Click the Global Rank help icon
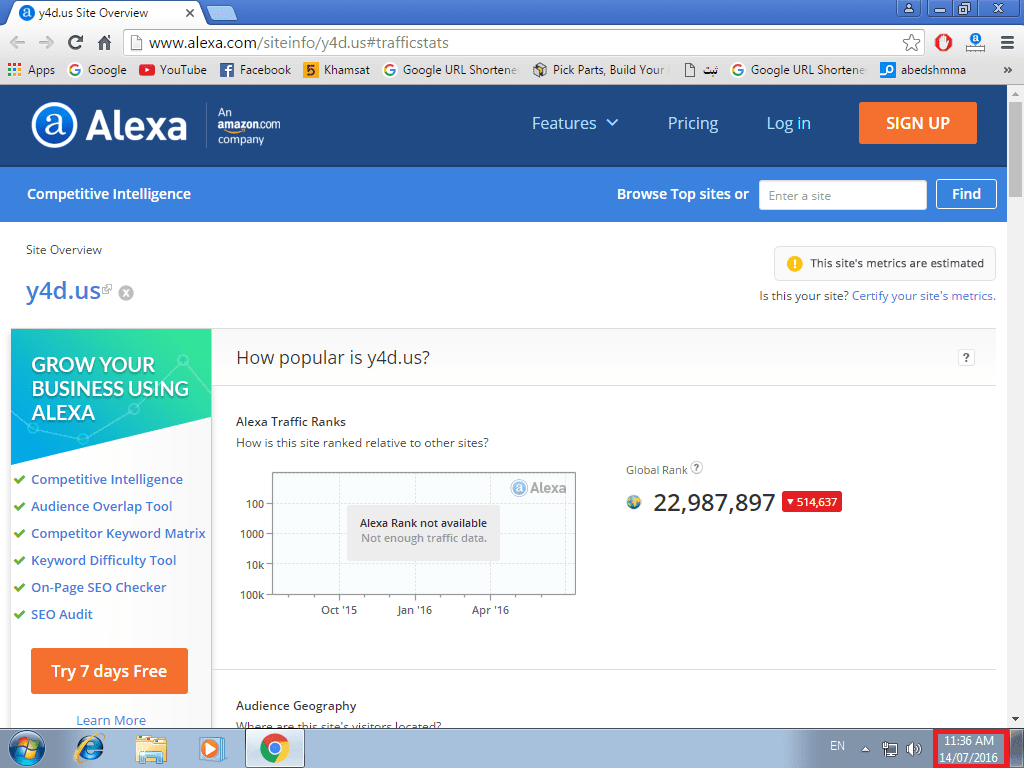The height and width of the screenshot is (768, 1024). [x=697, y=468]
